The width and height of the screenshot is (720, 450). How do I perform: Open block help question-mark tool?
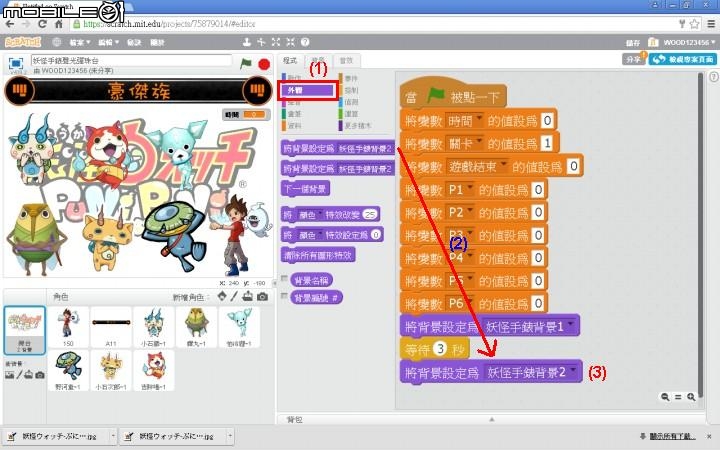click(x=305, y=42)
